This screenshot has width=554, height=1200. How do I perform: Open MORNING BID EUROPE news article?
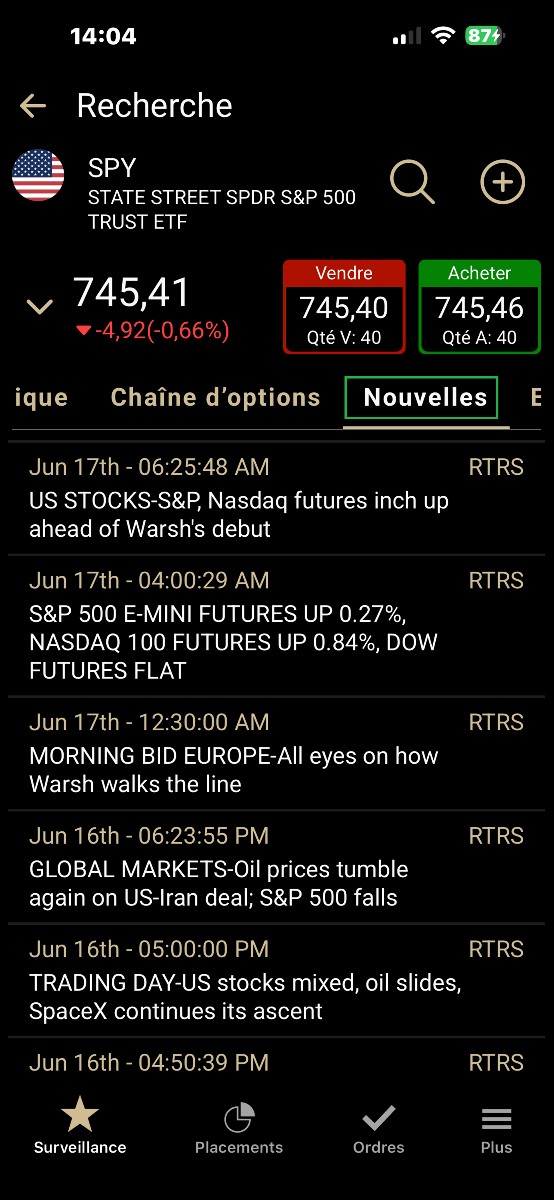pos(277,753)
